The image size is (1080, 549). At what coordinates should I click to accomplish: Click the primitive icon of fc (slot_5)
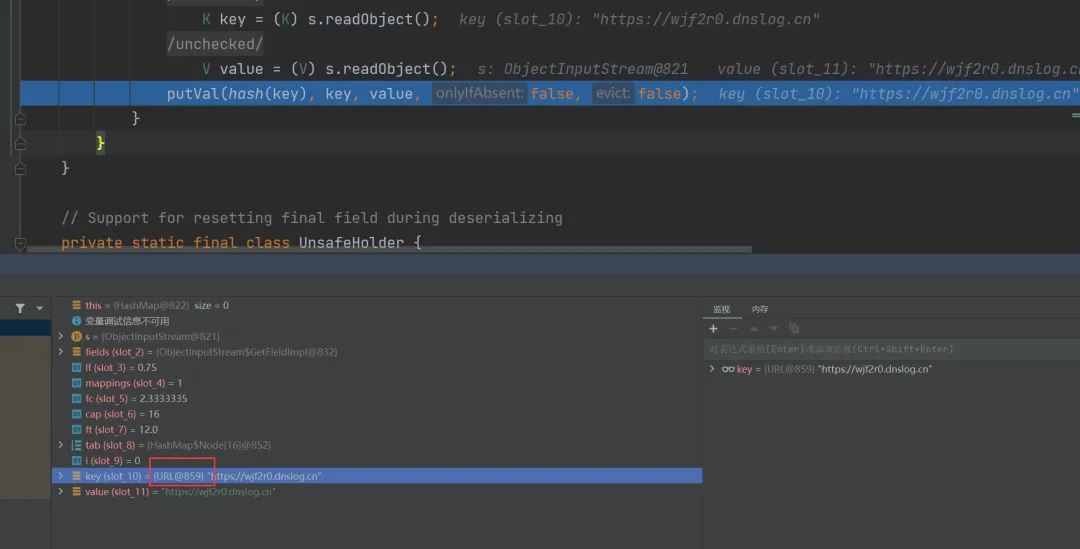pos(76,398)
